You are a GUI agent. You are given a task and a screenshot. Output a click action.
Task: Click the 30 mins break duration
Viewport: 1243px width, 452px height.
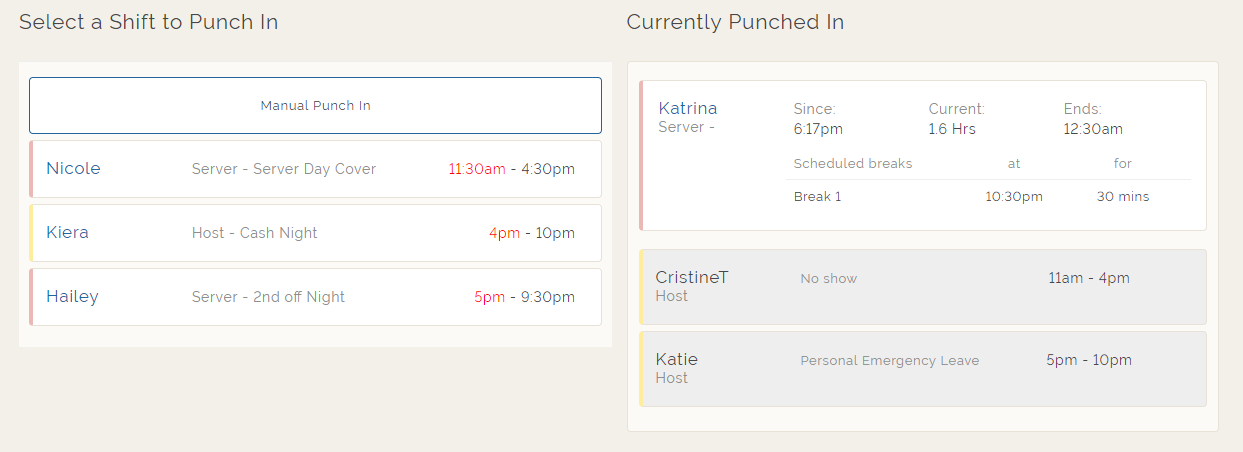[1123, 197]
